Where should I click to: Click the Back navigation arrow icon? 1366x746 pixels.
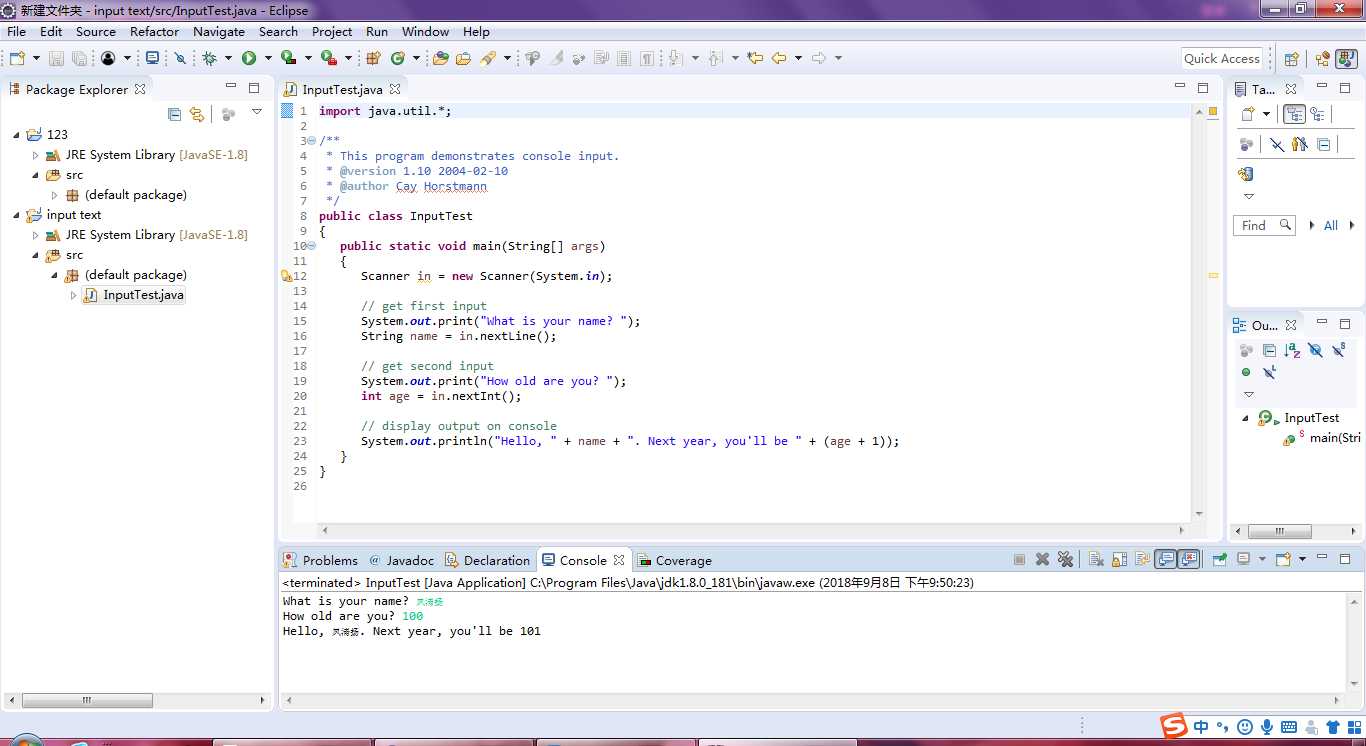[779, 58]
